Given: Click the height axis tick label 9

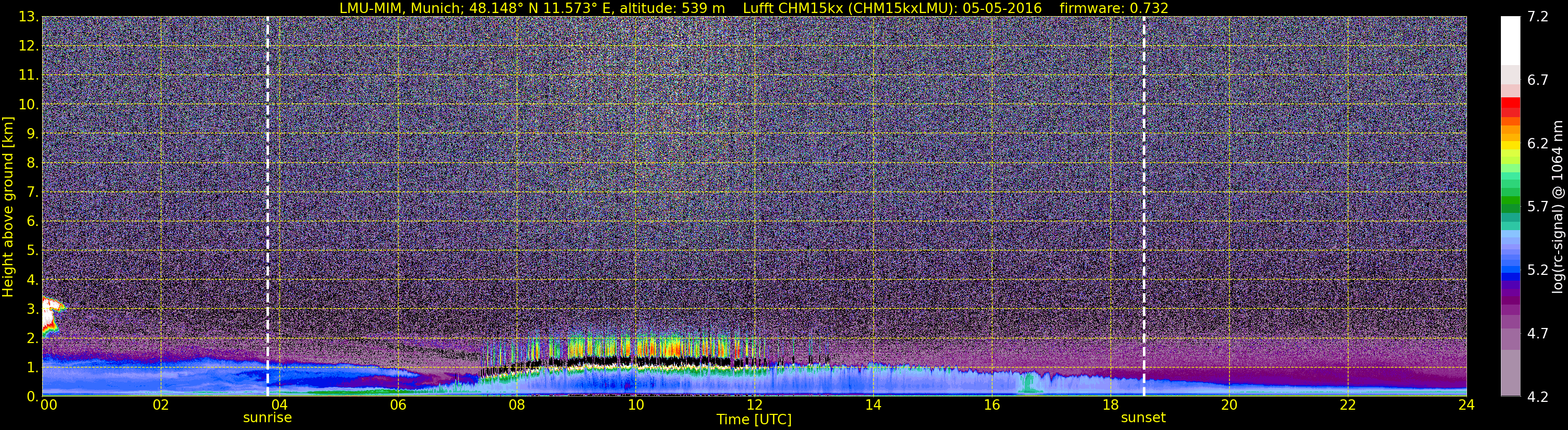Looking at the screenshot, I should [x=32, y=134].
